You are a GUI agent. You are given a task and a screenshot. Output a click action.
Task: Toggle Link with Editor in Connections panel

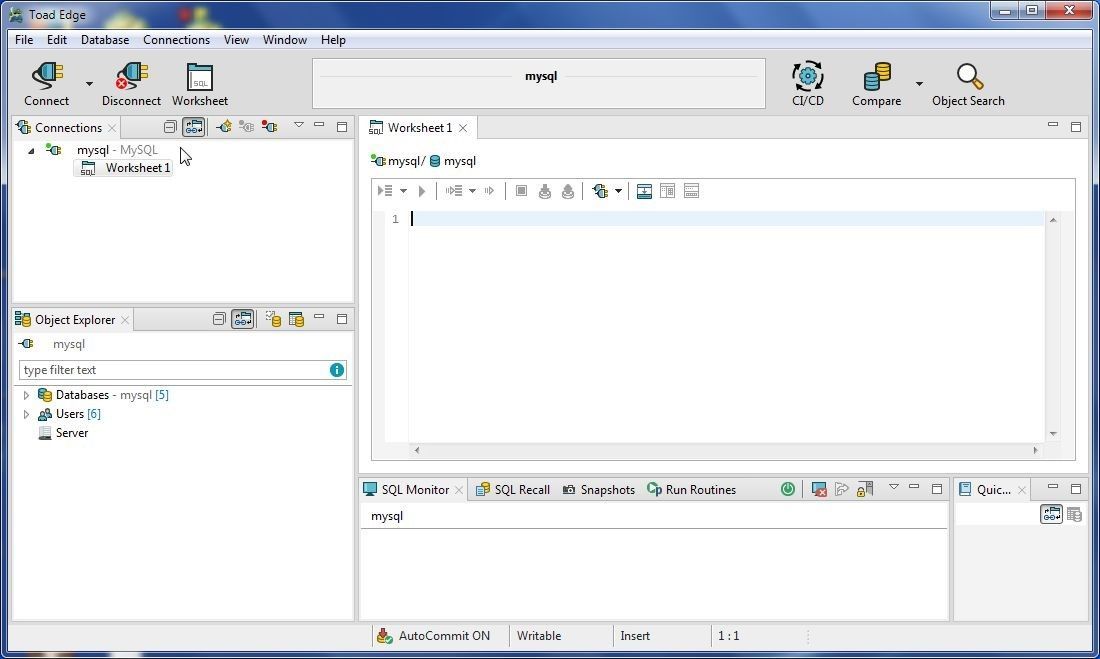[x=194, y=127]
